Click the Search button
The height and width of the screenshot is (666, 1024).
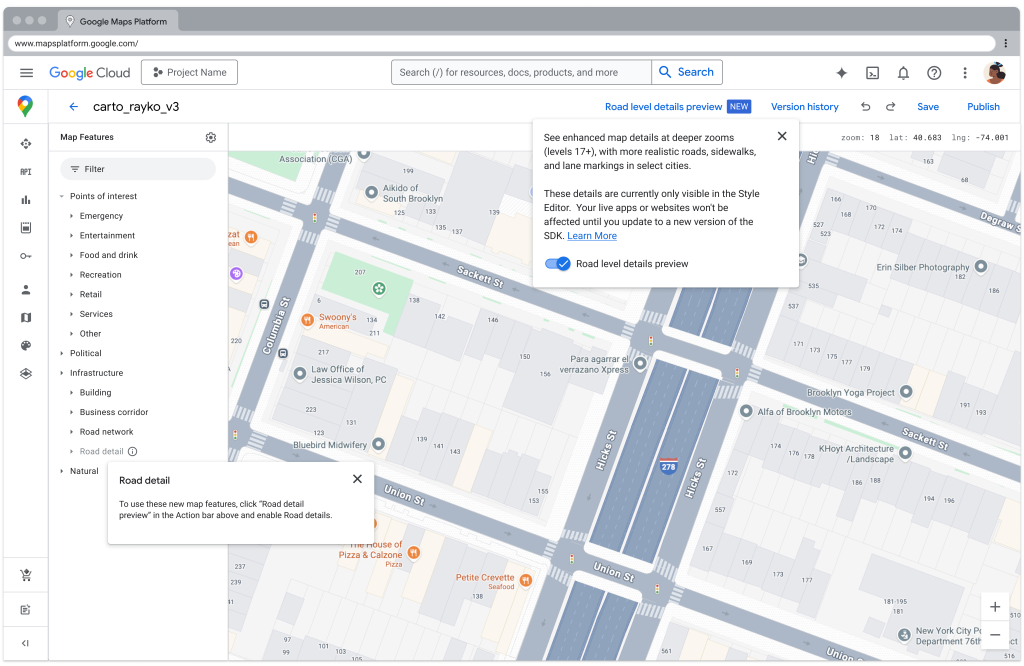(x=687, y=72)
